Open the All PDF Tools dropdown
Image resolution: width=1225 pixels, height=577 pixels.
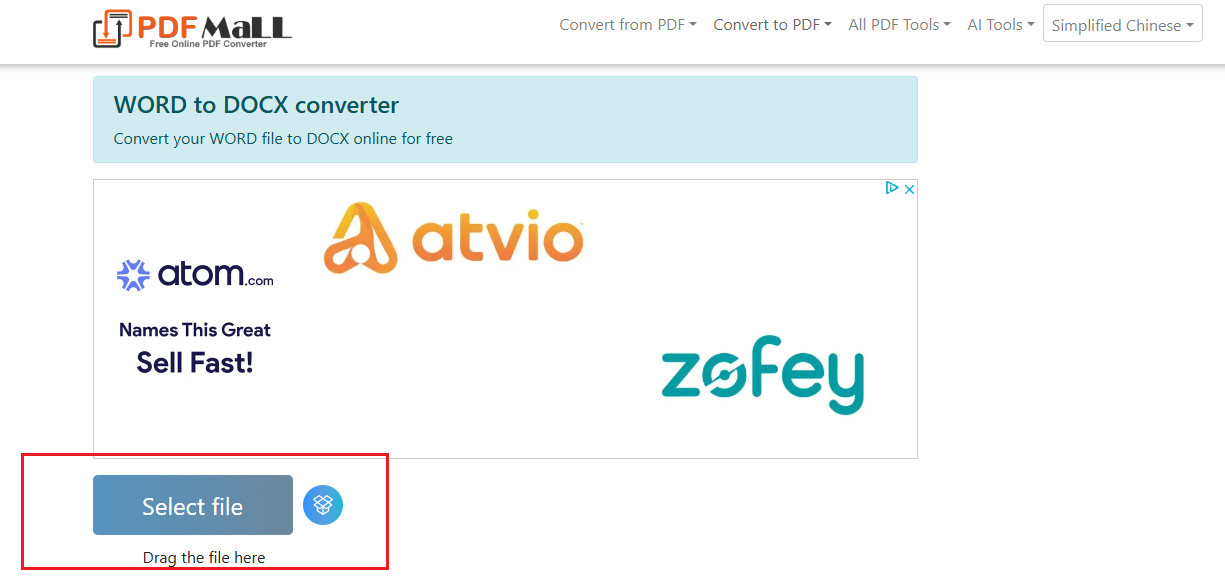click(899, 25)
